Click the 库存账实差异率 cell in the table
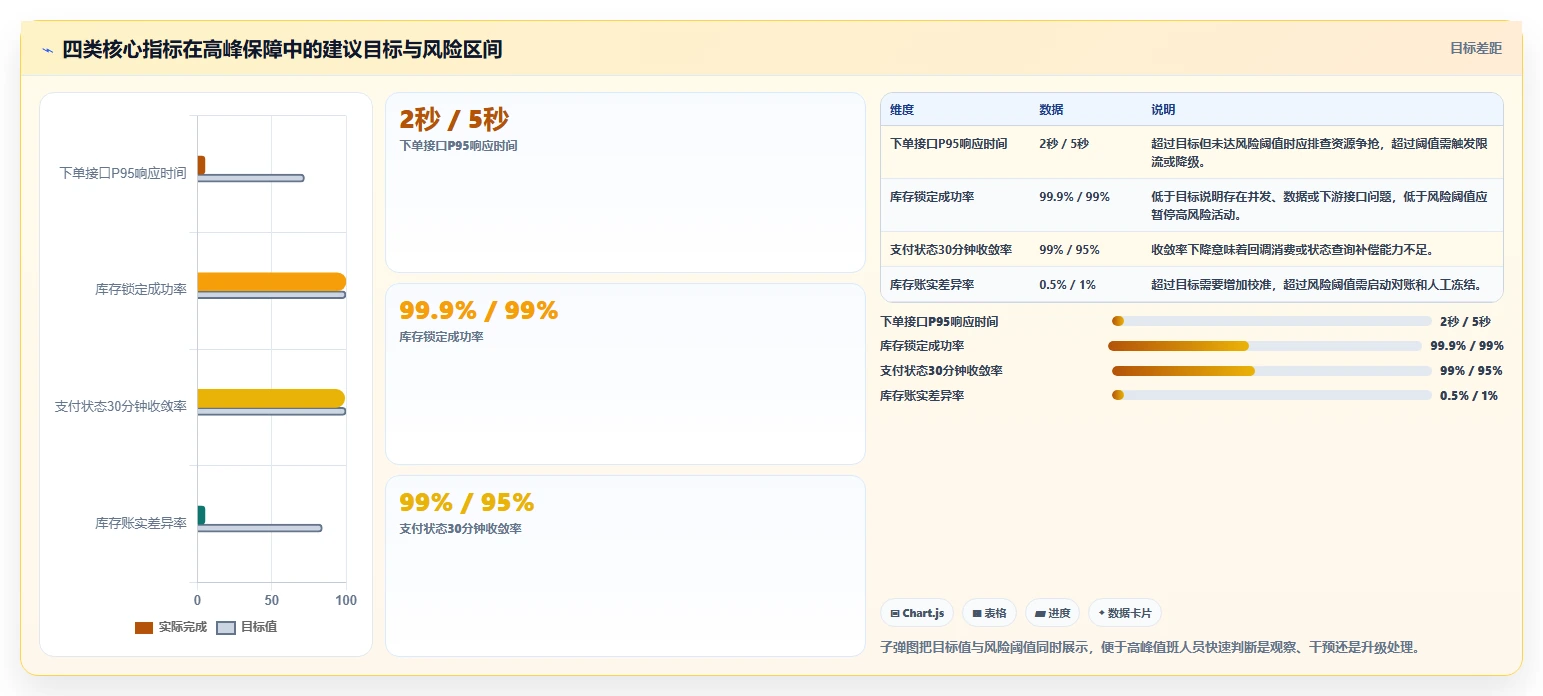This screenshot has width=1543, height=696. point(932,284)
